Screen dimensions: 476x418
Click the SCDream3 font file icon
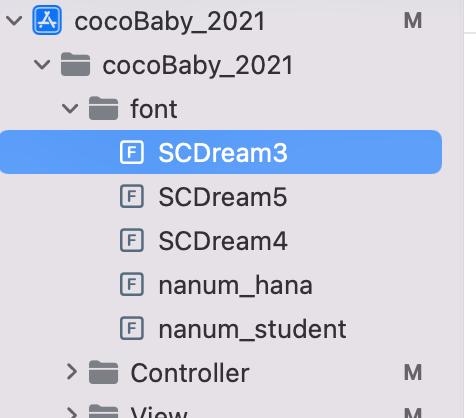click(132, 152)
